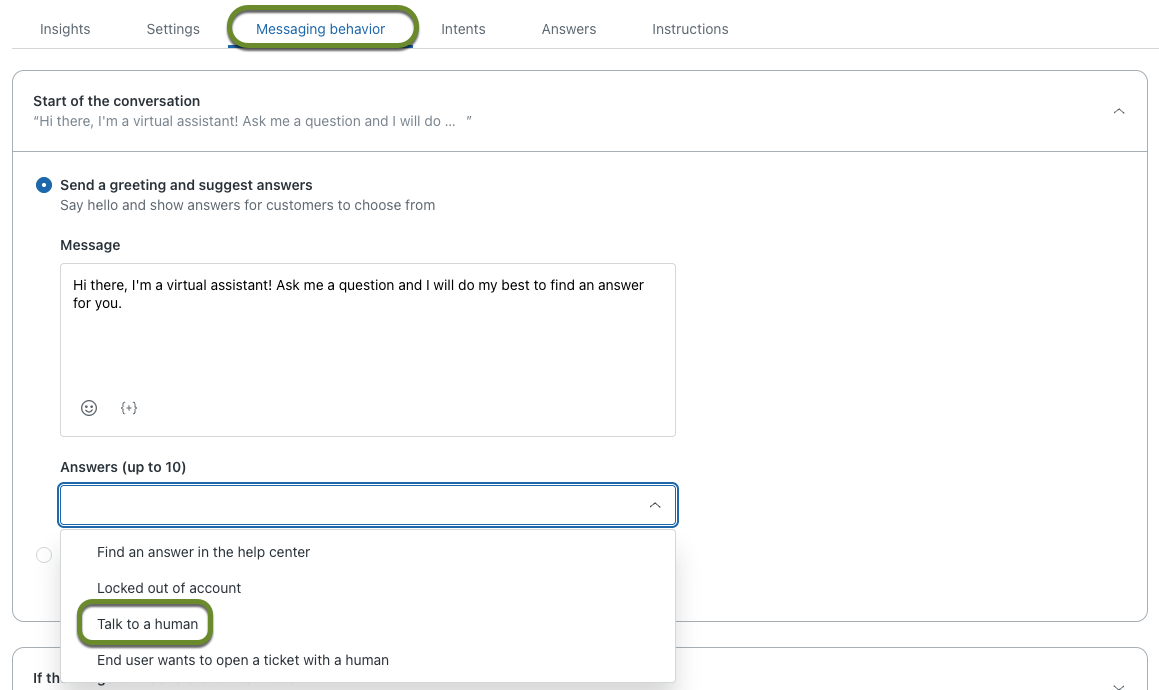Image resolution: width=1159 pixels, height=690 pixels.
Task: Select the unlabeled second radio option
Action: point(44,555)
